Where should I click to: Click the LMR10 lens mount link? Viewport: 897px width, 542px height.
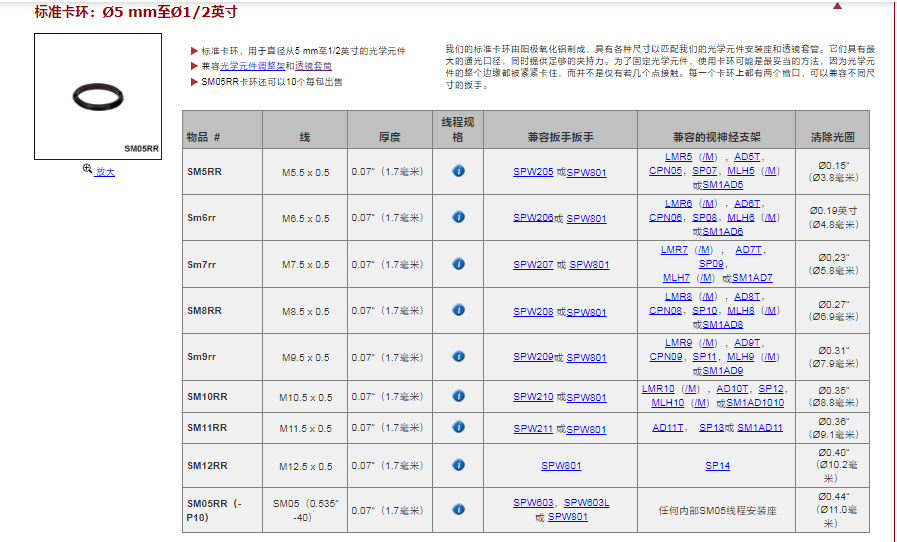[658, 389]
